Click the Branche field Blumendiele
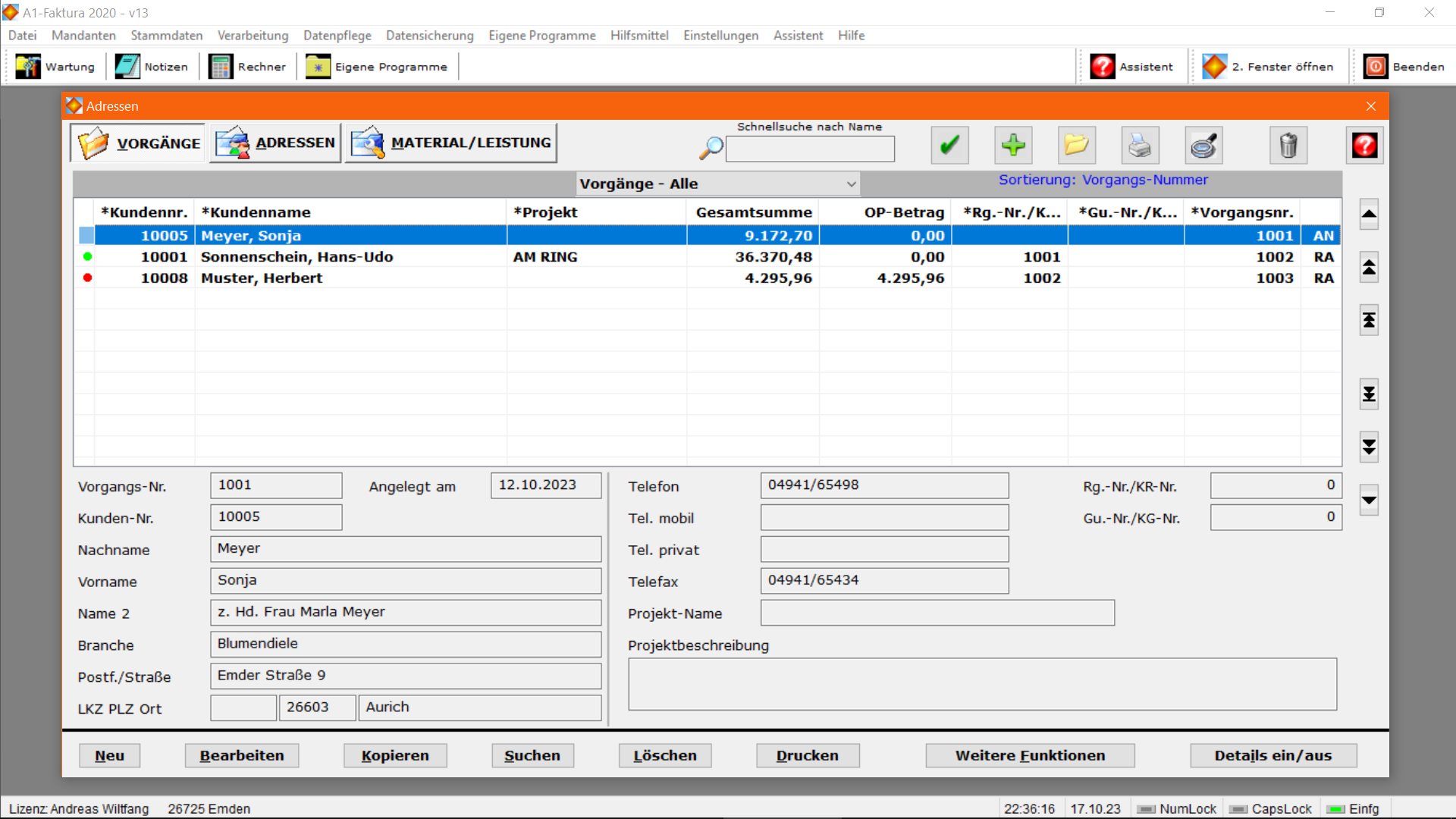The image size is (1456, 819). tap(406, 645)
